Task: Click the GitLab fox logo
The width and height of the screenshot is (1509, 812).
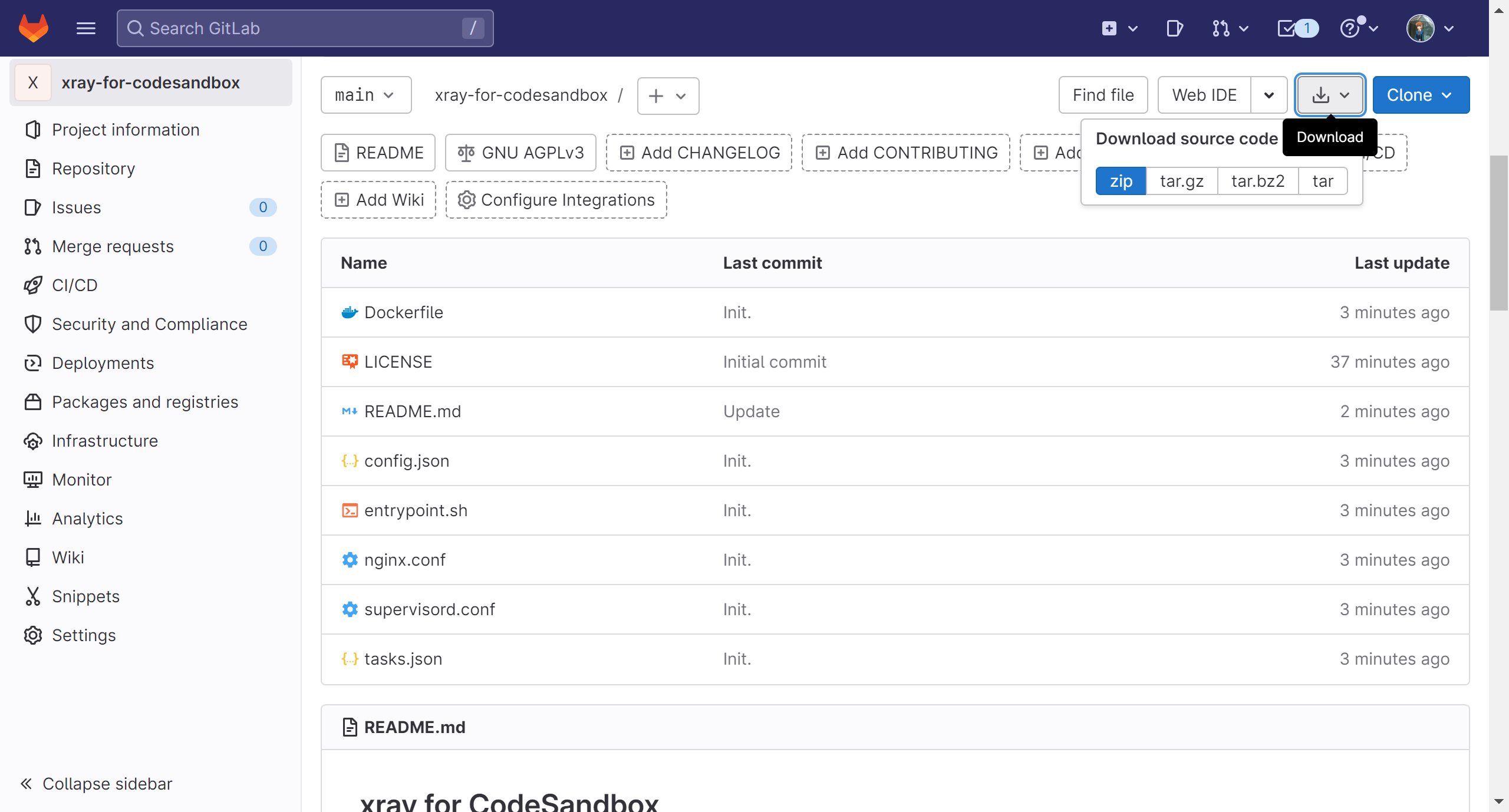Action: click(x=34, y=28)
